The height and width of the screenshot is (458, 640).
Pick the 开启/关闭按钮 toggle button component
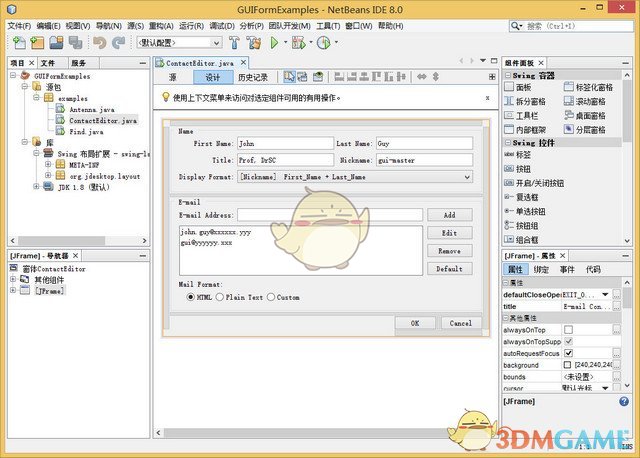(x=534, y=183)
